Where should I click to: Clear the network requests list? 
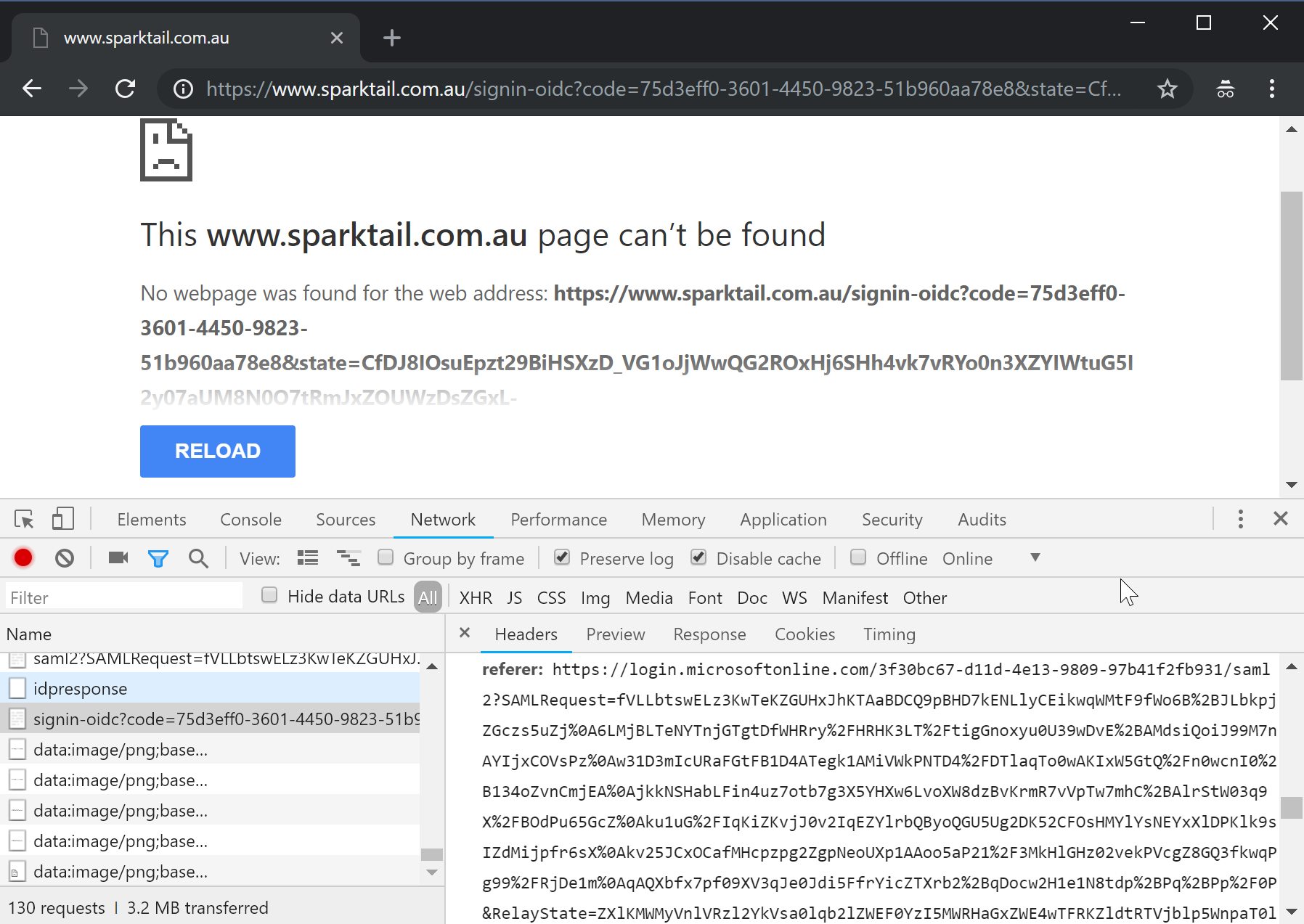[65, 557]
